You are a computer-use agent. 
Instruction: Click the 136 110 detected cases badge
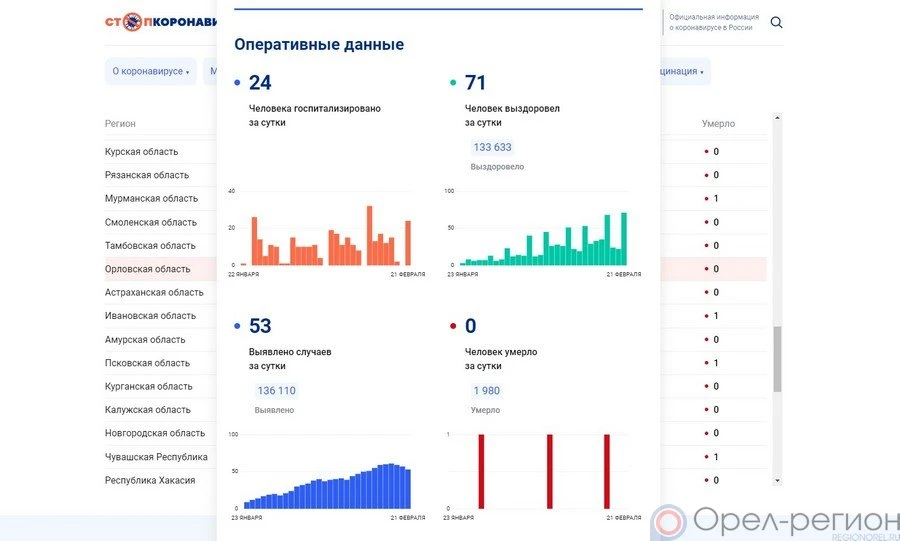[276, 391]
